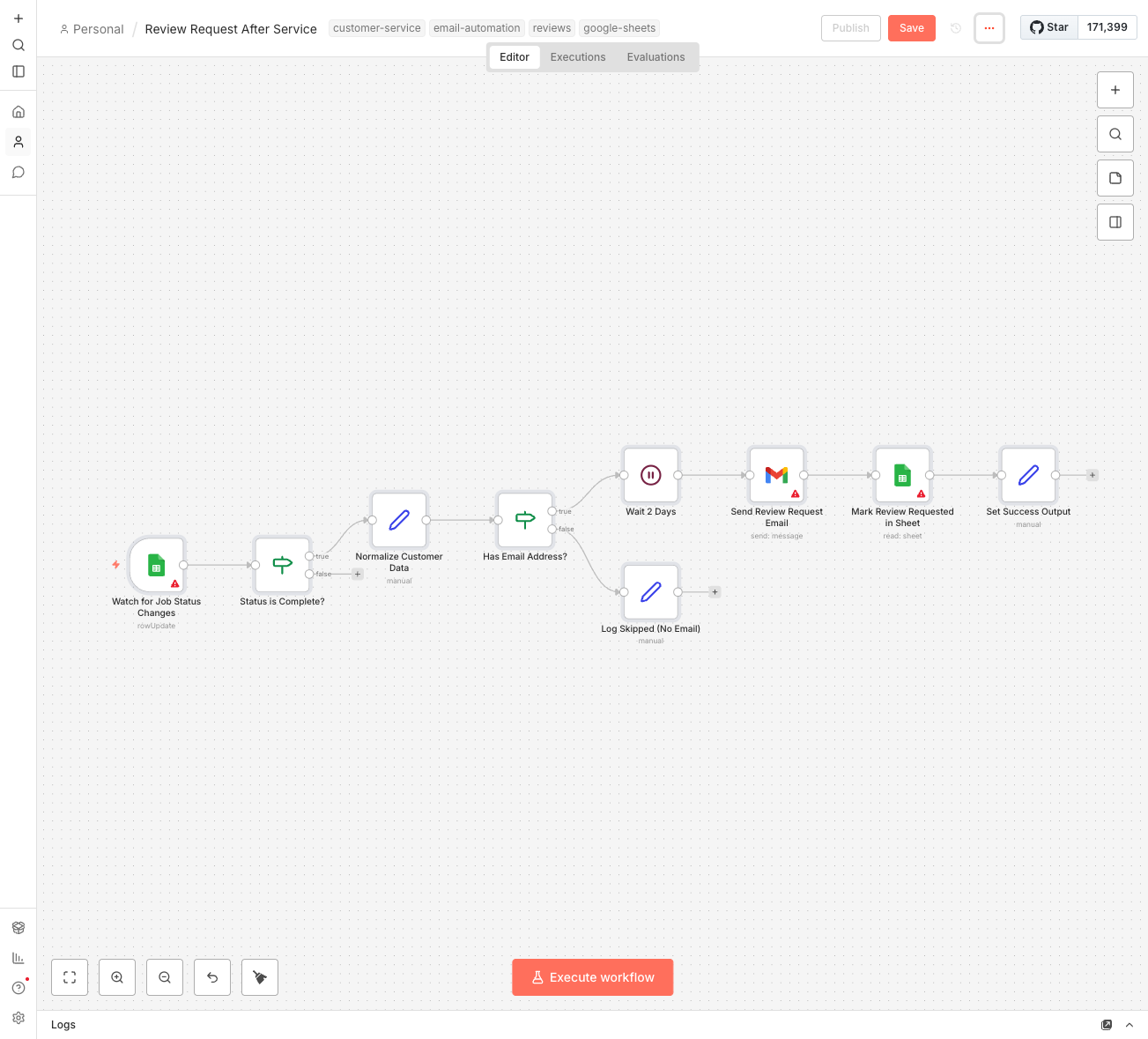The height and width of the screenshot is (1039, 1148).
Task: Expand the Logs panel with chevron
Action: 1129,1025
